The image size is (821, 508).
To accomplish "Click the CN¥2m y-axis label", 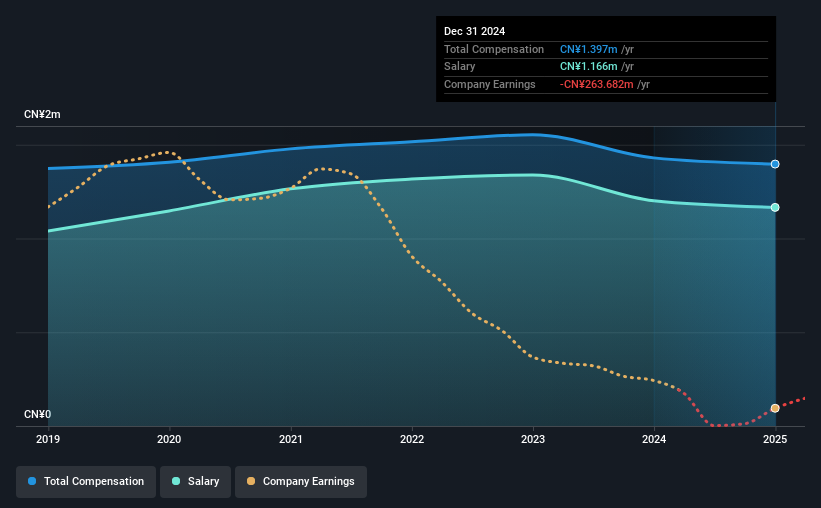I will (42, 115).
